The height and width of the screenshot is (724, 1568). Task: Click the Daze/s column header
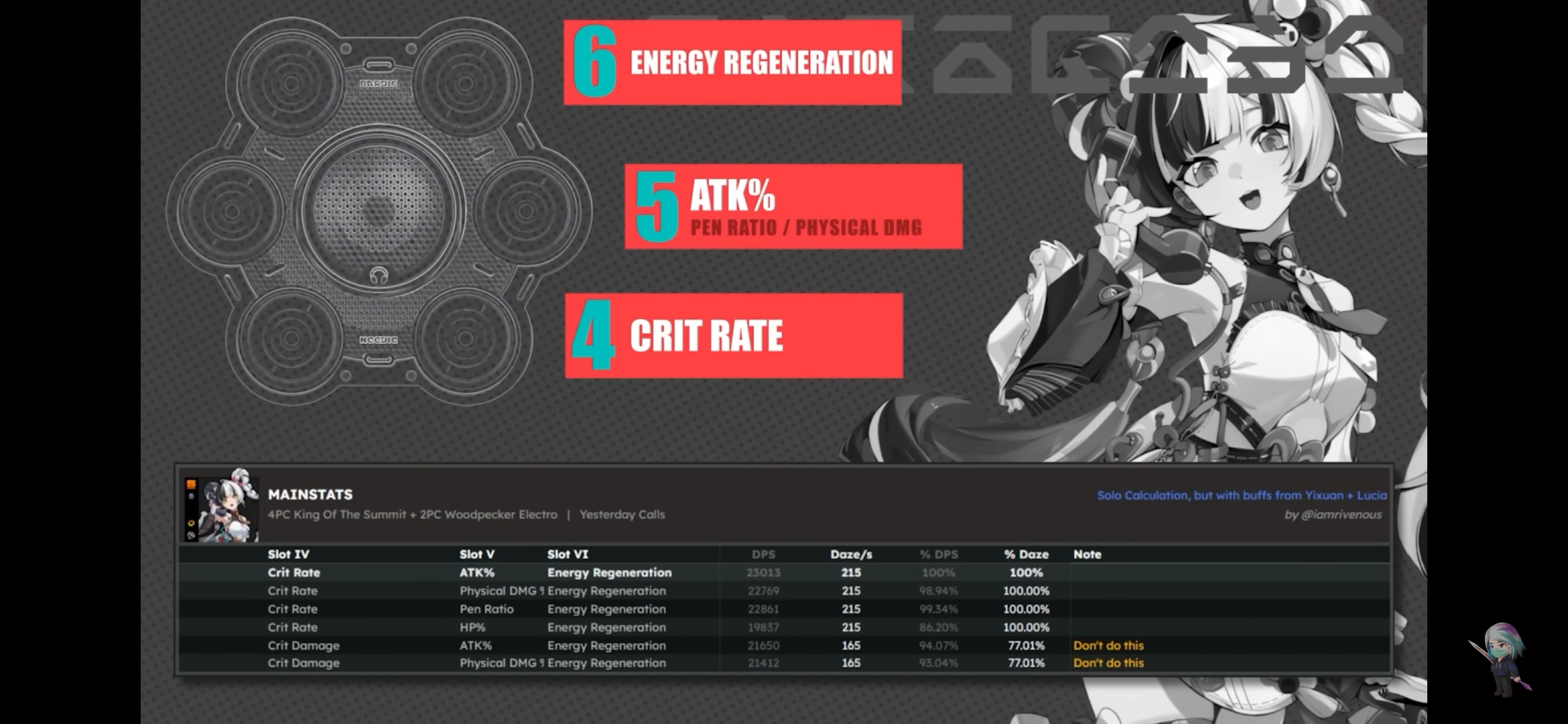[x=850, y=554]
